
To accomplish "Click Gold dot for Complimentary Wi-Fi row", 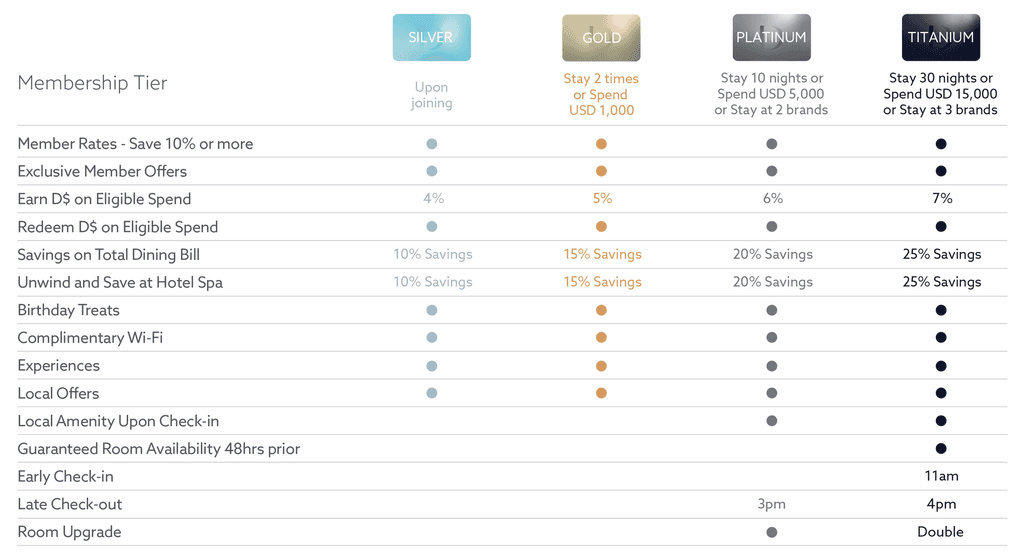I will point(601,338).
